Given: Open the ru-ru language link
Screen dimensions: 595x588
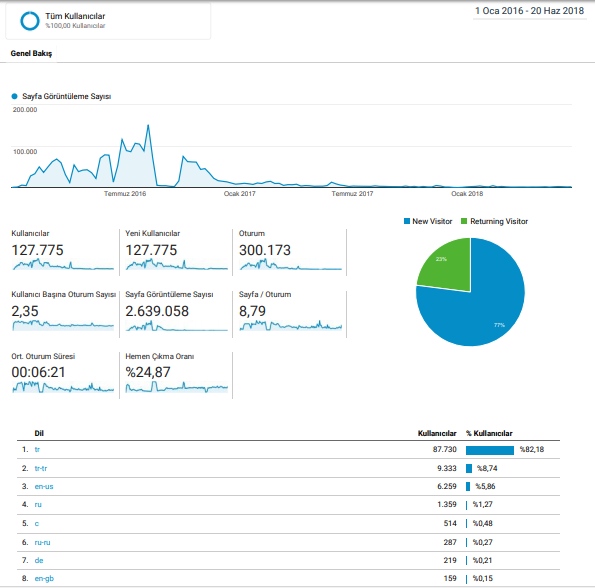Looking at the screenshot, I should [42, 542].
